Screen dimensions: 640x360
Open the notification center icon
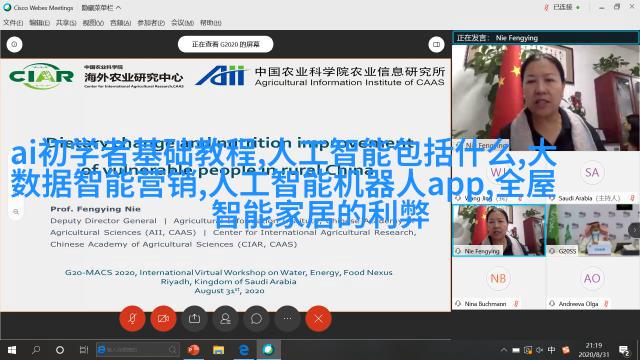pos(624,350)
